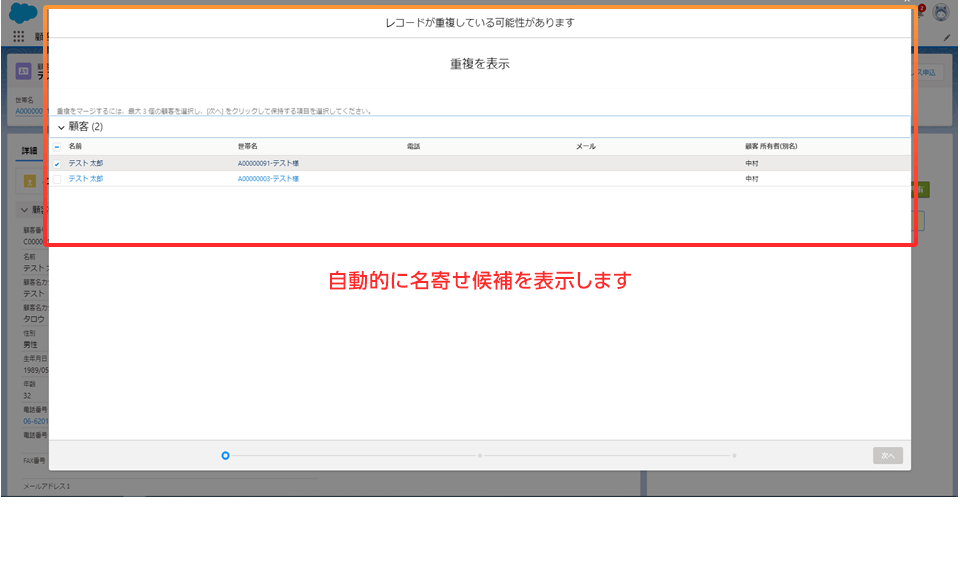960x570 pixels.
Task: Open the A00000003-テスト様 household link
Action: [268, 179]
